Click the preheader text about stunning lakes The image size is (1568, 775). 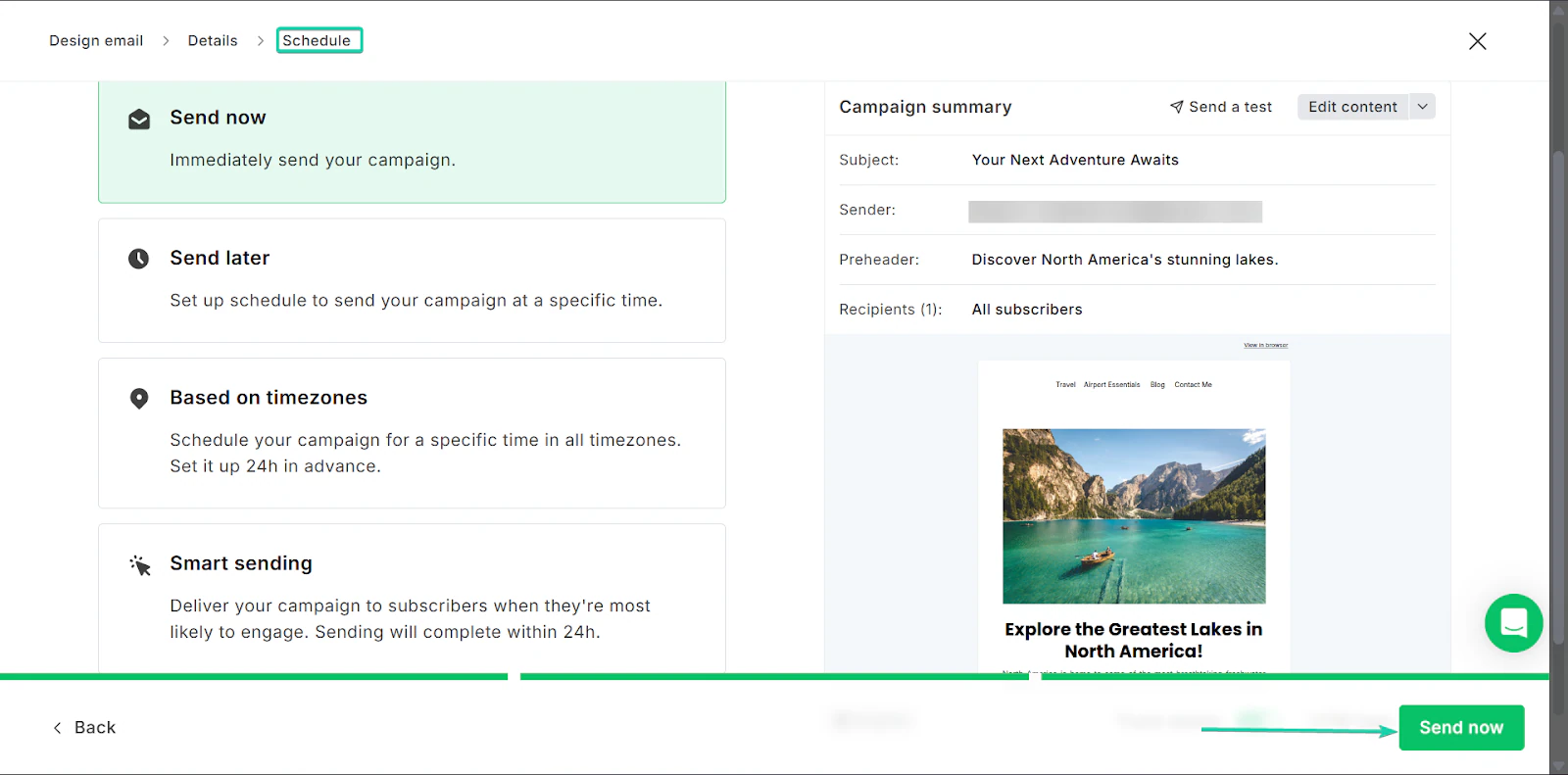coord(1125,260)
